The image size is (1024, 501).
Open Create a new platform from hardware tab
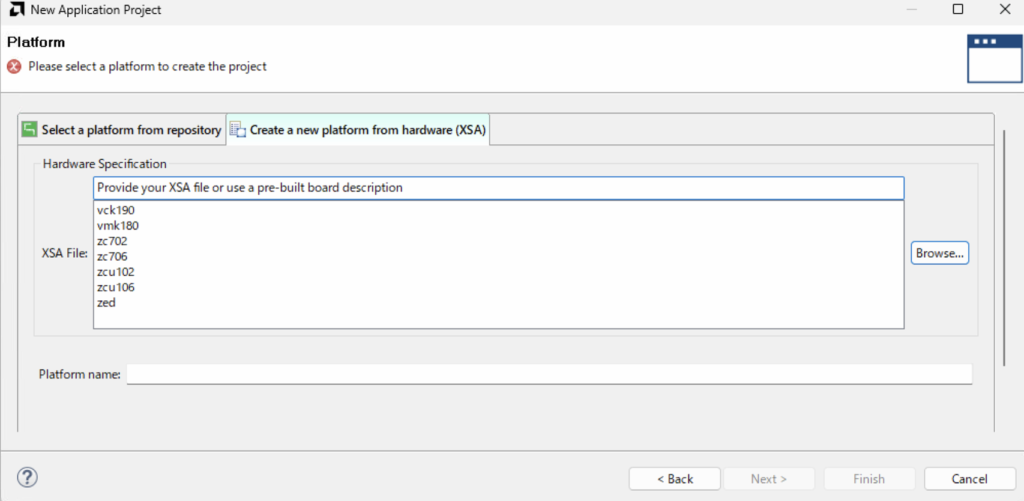click(367, 130)
